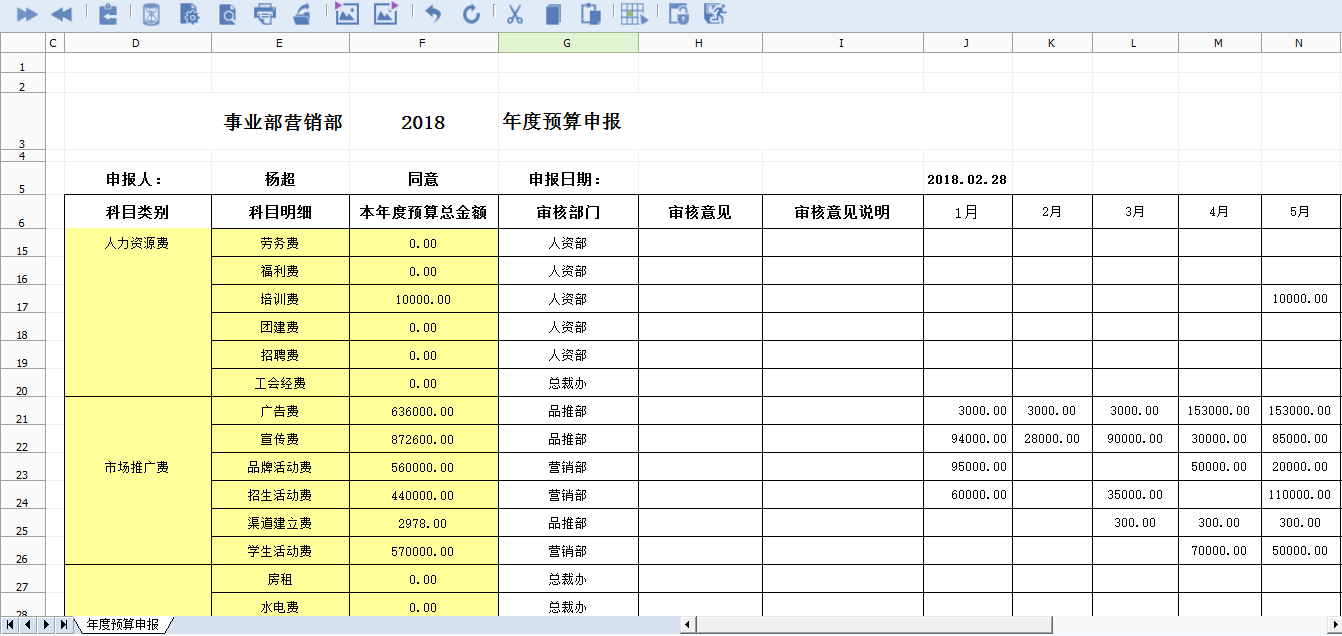Click the paste clipboard icon
The image size is (1342, 636).
(591, 14)
